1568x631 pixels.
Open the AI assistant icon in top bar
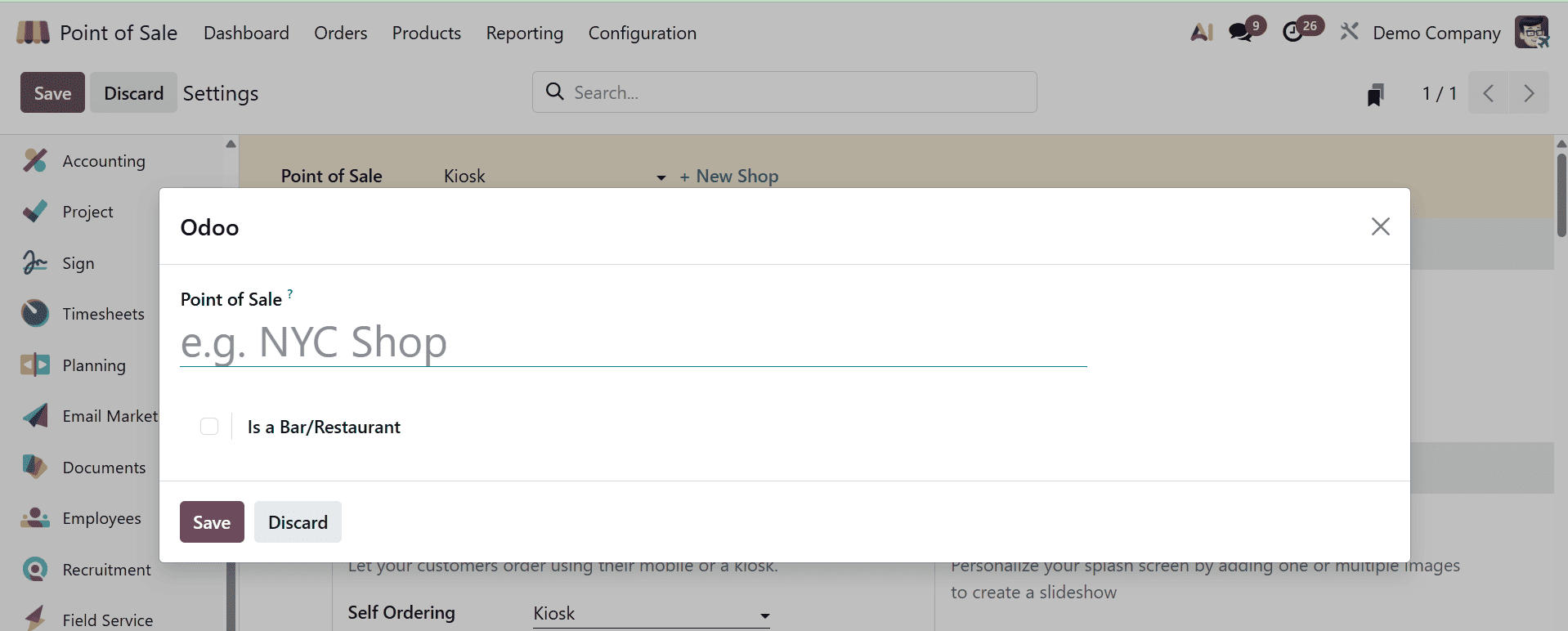pyautogui.click(x=1202, y=33)
